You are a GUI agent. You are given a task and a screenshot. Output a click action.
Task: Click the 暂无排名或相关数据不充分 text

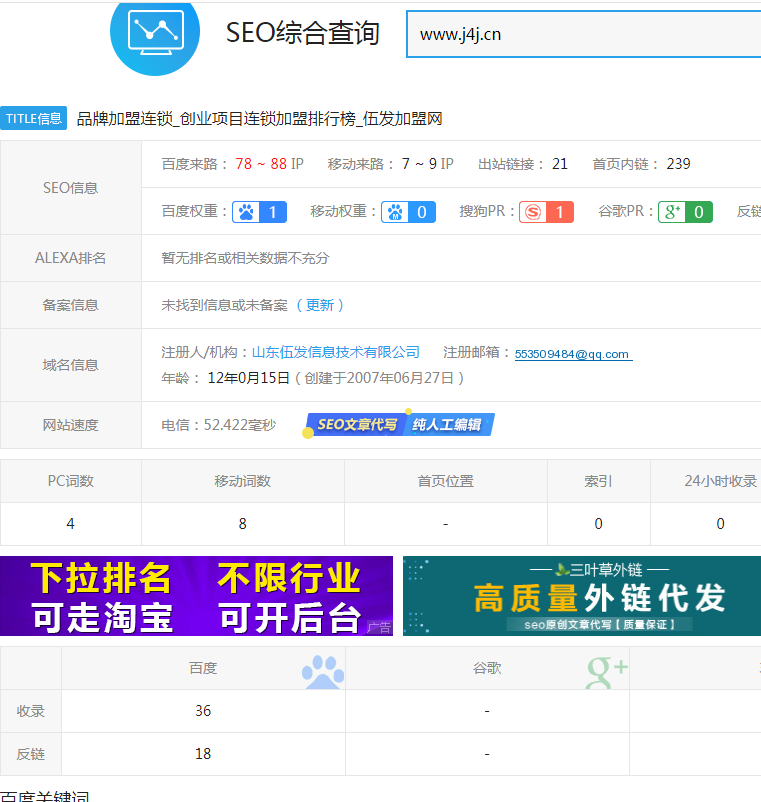click(245, 258)
